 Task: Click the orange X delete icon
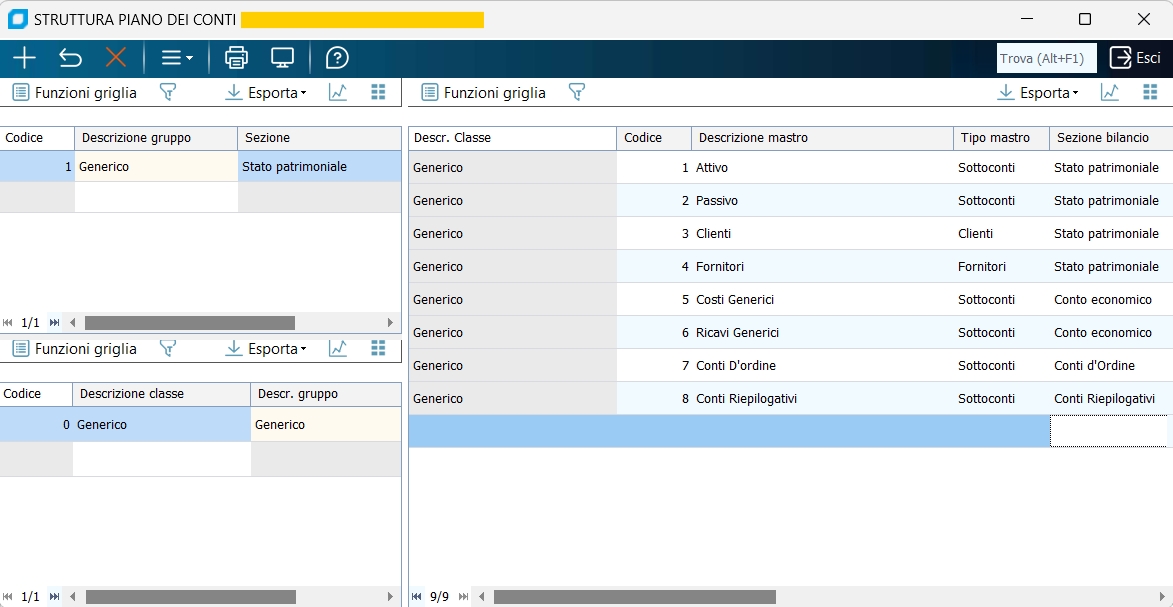click(116, 58)
